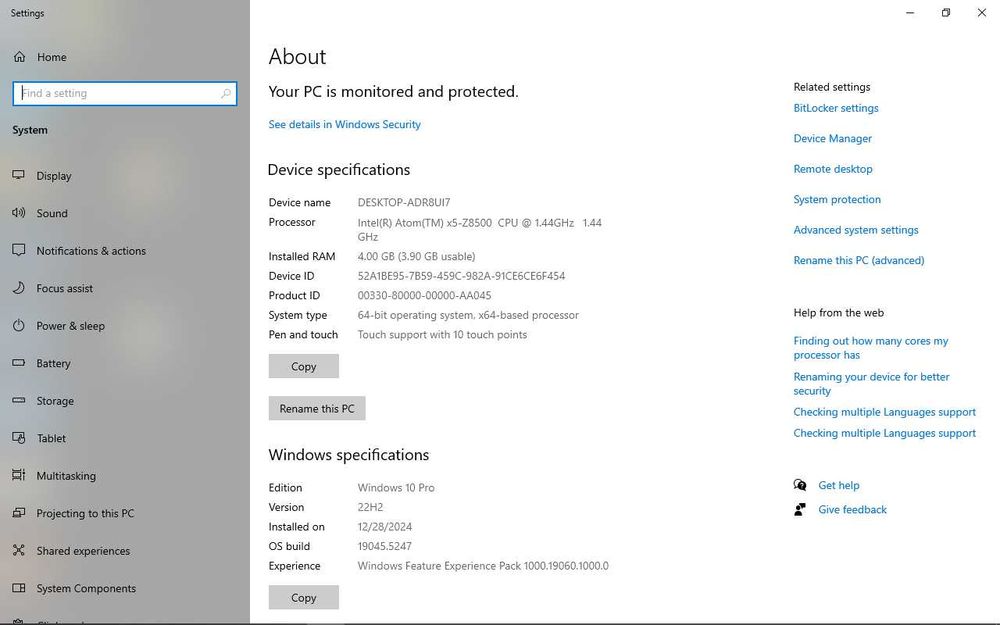Click the Intel(R) Atom processor text
Viewport: 1000px width, 625px height.
[479, 230]
